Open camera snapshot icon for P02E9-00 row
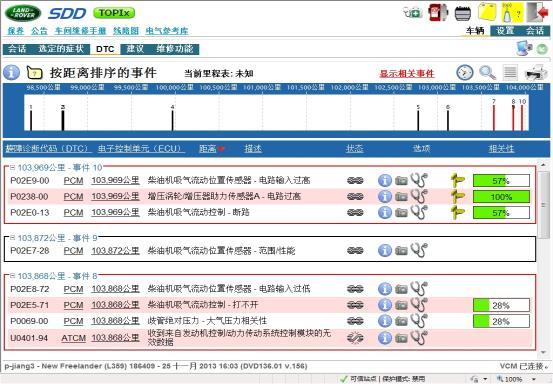Screen dimensions: 553x384 [x=401, y=181]
